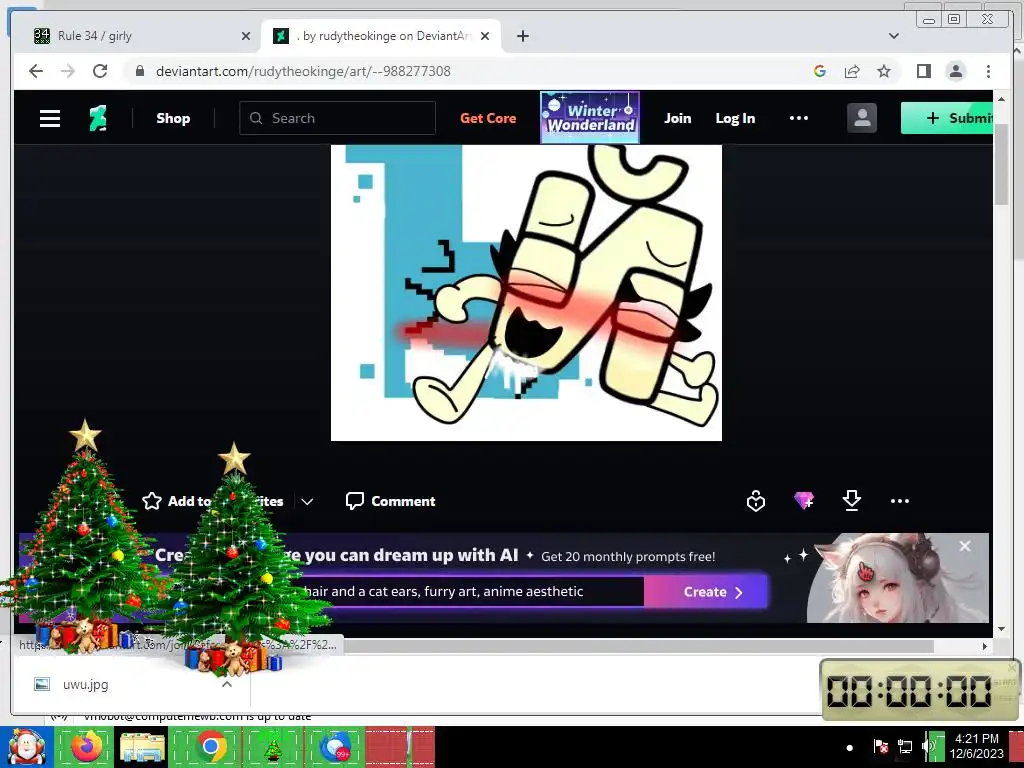
Task: Click the Log In link
Action: (735, 118)
